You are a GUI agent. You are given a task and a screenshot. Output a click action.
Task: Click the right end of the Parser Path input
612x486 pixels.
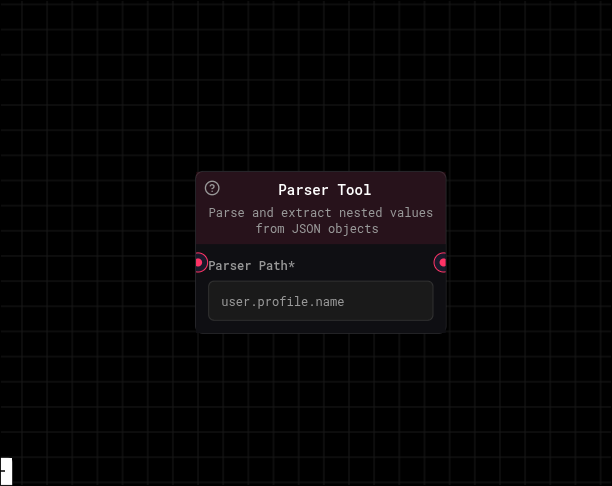pyautogui.click(x=420, y=301)
